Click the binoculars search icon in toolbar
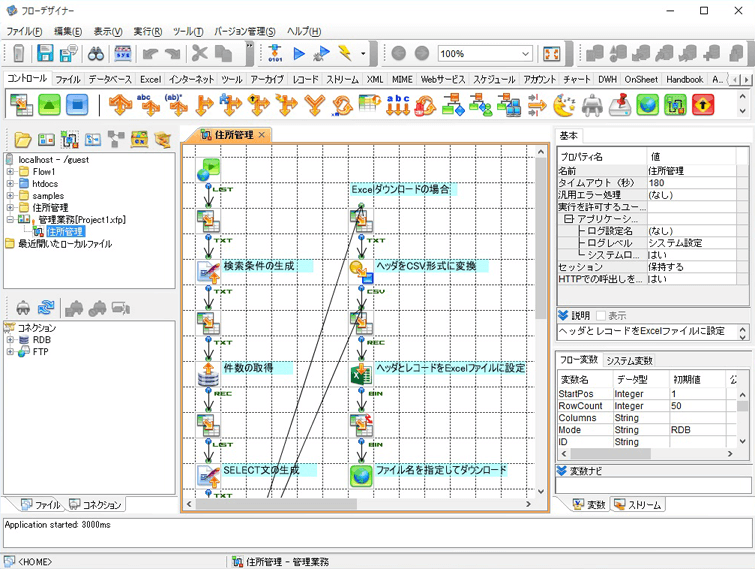Viewport: 755px width, 569px height. coord(96,53)
